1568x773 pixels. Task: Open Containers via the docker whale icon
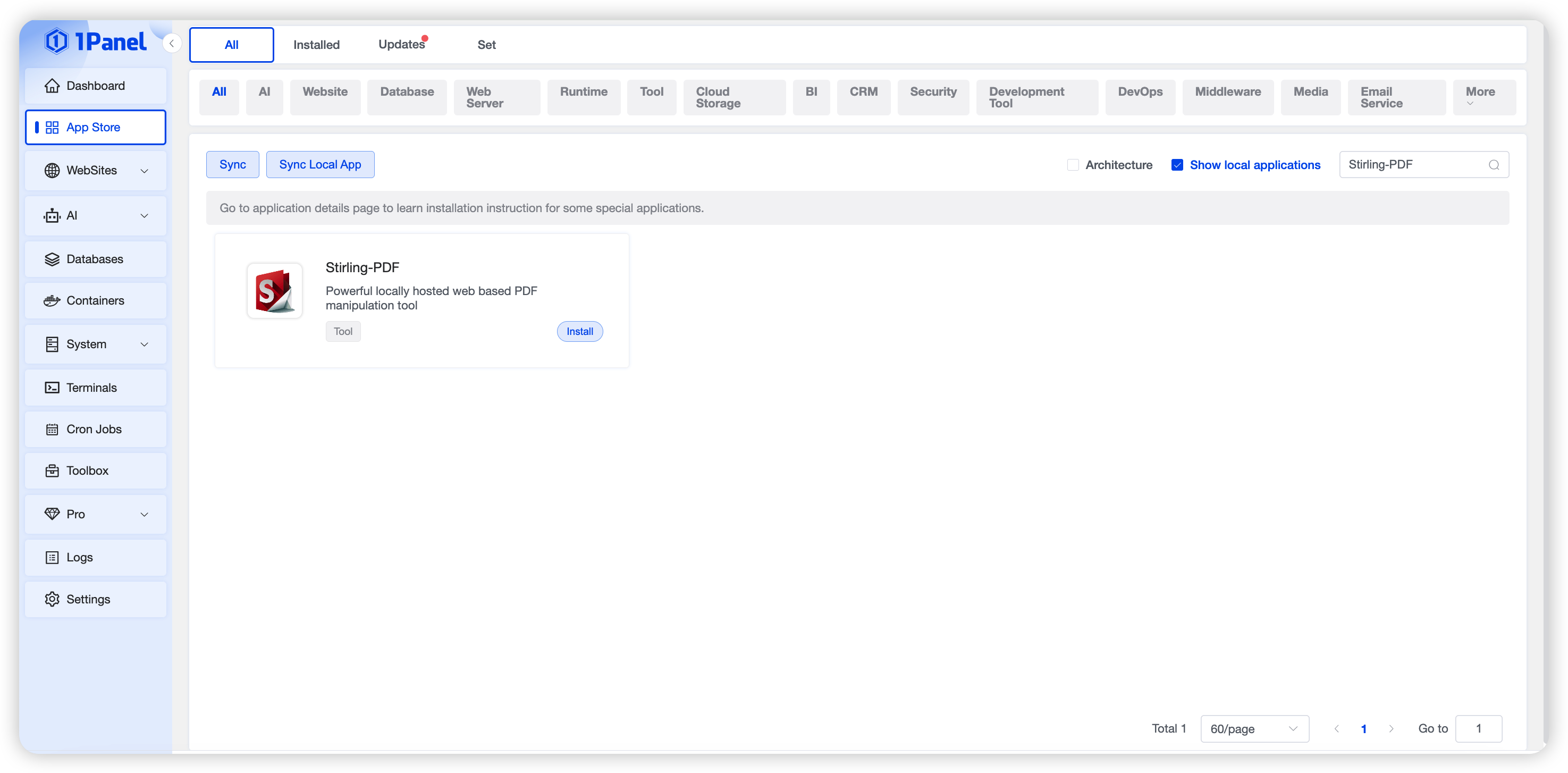pyautogui.click(x=52, y=301)
